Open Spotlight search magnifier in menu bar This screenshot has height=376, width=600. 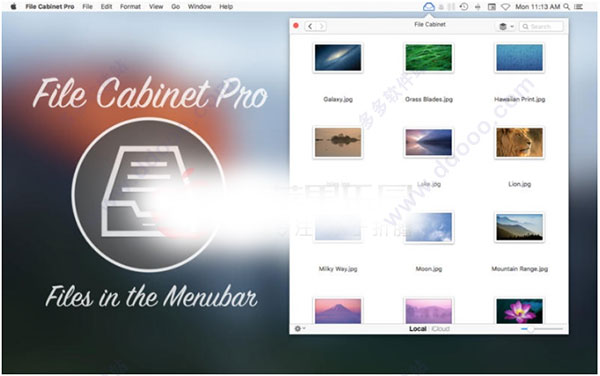567,7
